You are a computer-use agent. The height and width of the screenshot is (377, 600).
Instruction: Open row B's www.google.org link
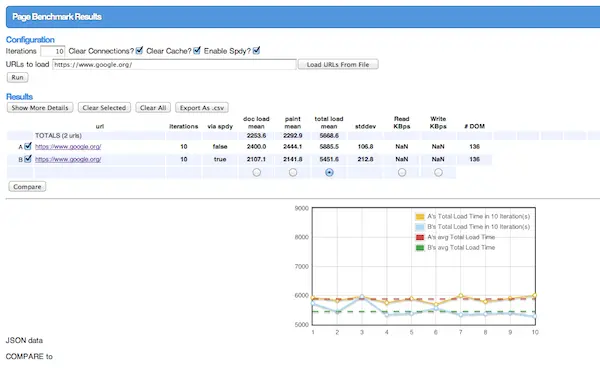(x=68, y=159)
